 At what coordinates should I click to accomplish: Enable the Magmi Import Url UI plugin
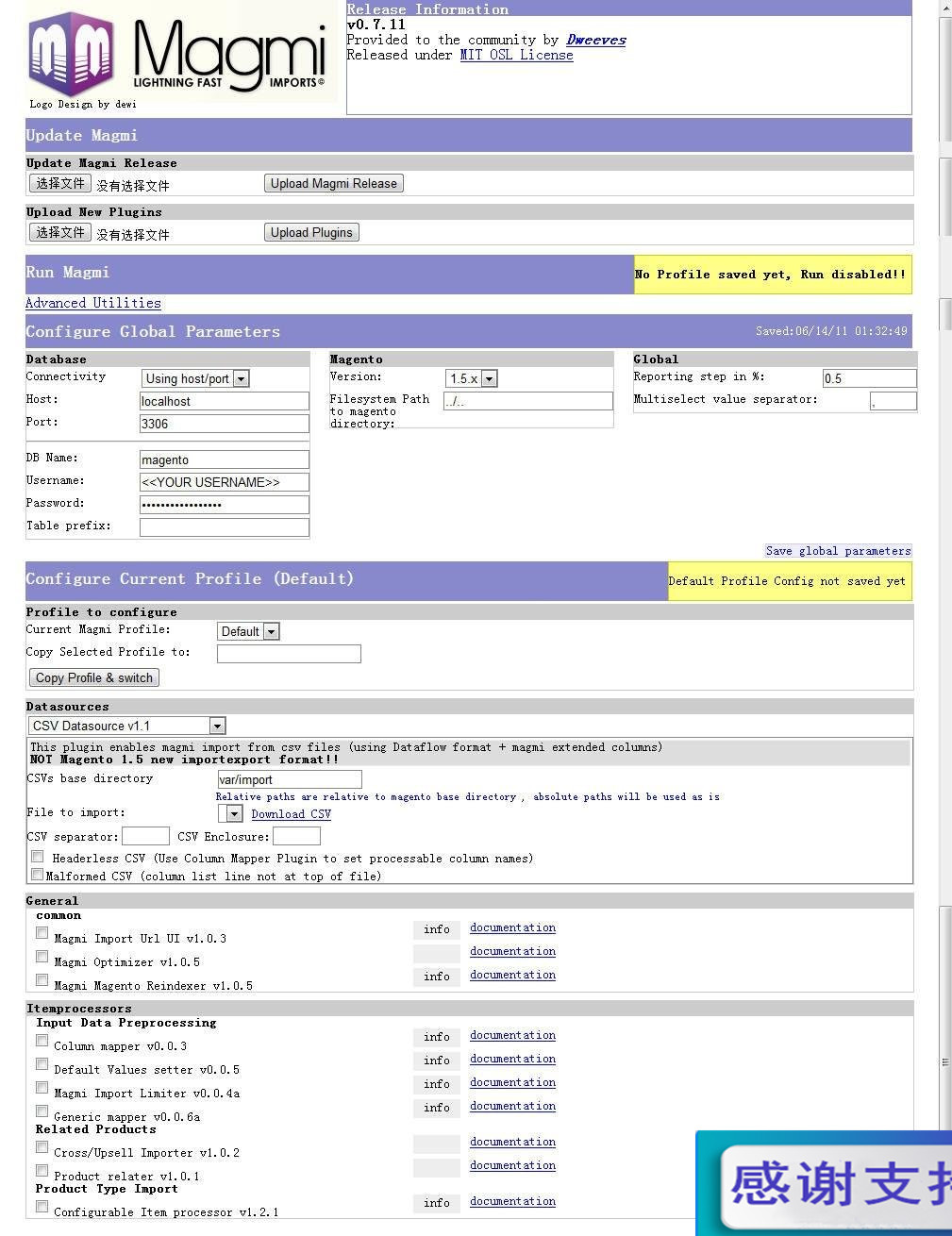(x=42, y=933)
